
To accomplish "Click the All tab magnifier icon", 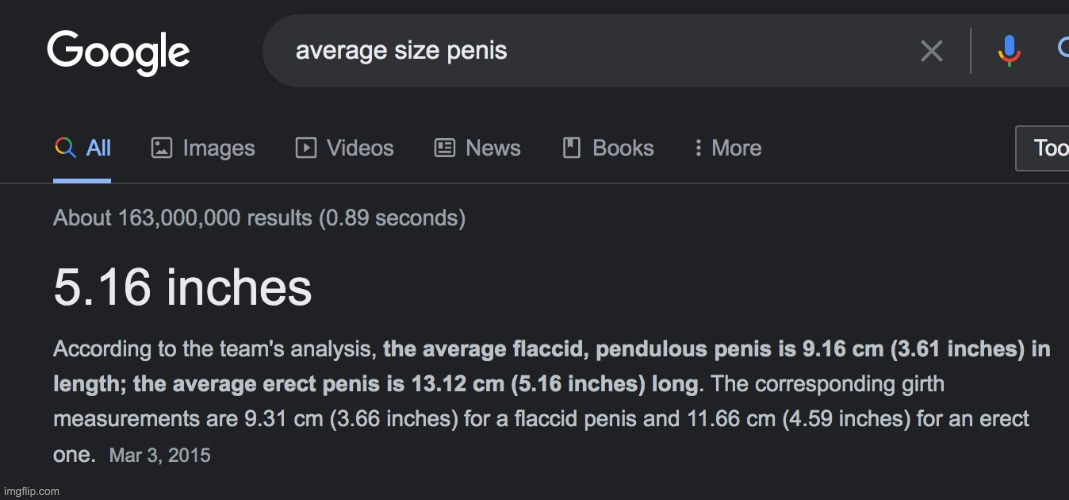I will [x=65, y=148].
